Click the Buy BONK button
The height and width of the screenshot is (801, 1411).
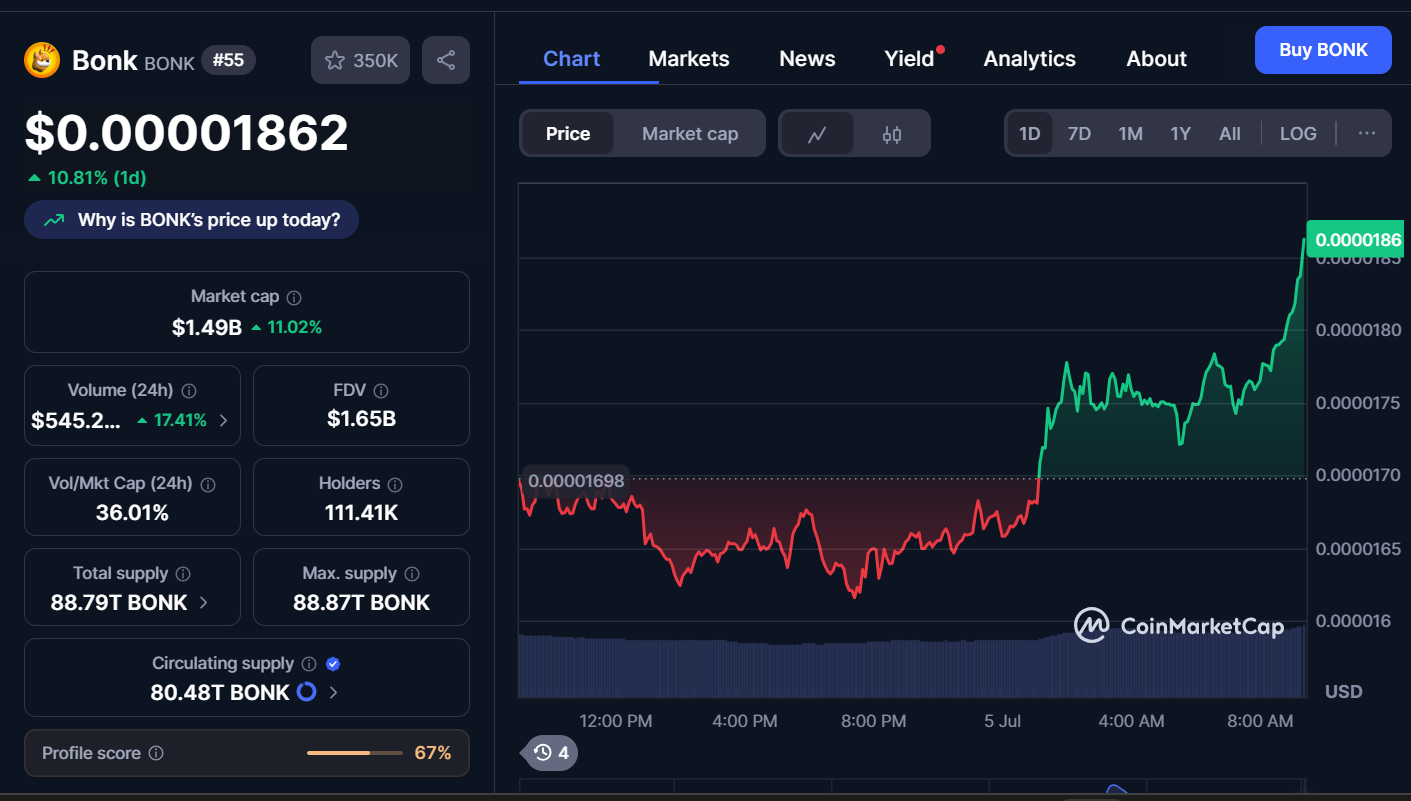click(1323, 50)
